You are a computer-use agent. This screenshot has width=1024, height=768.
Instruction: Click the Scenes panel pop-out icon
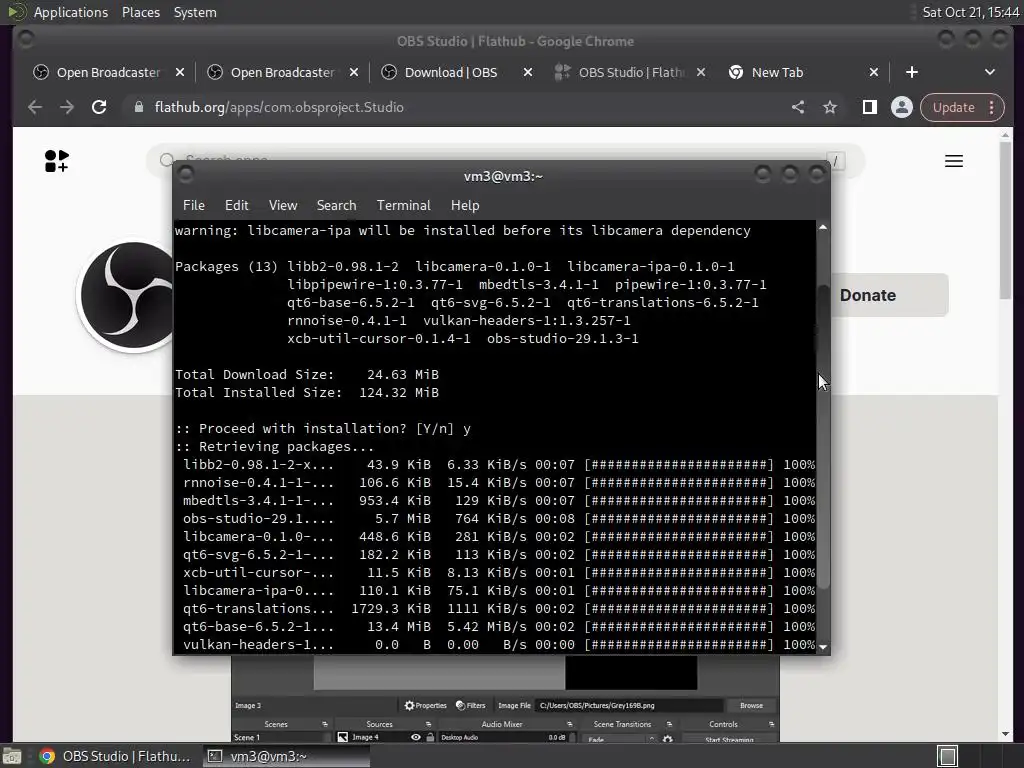325,724
